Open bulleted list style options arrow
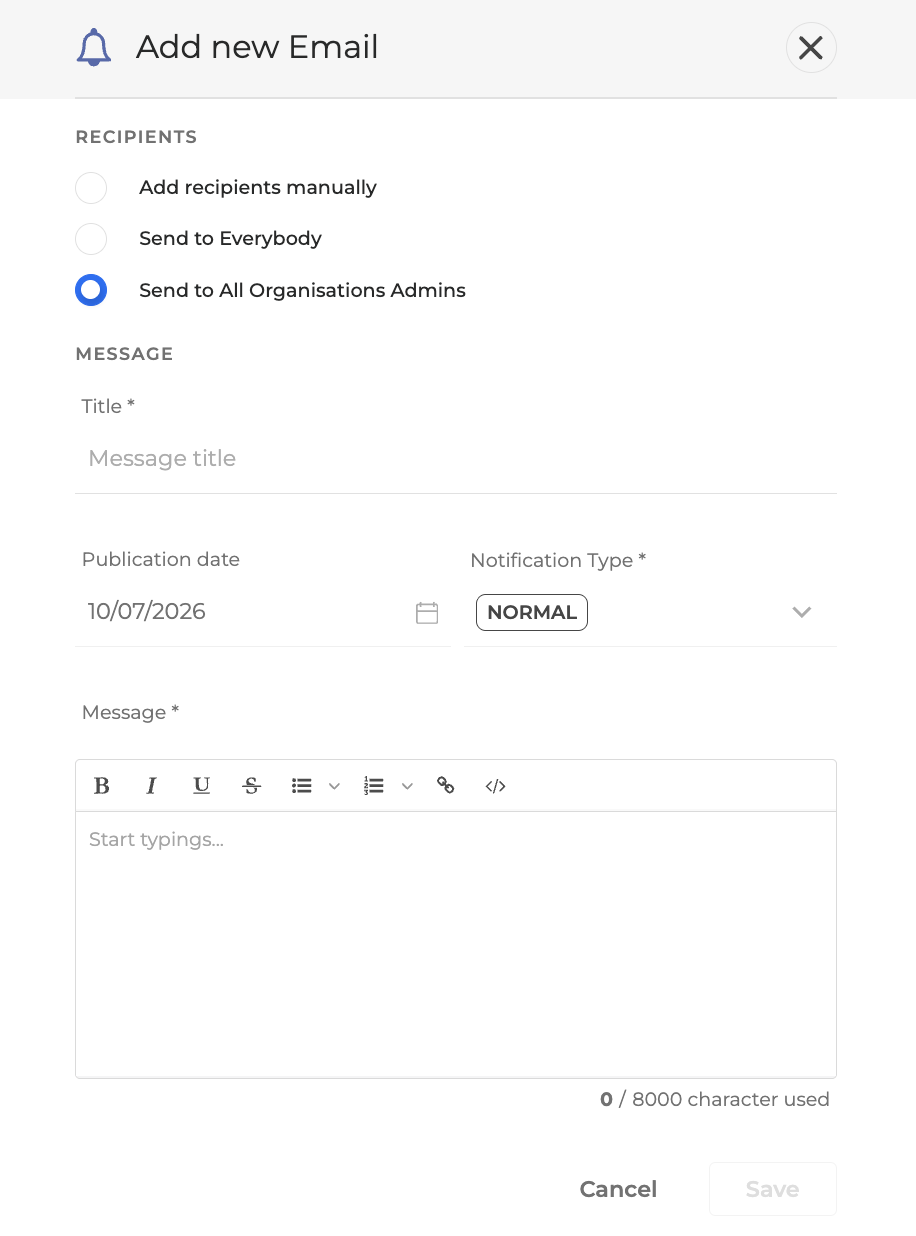Image resolution: width=916 pixels, height=1236 pixels. (335, 787)
